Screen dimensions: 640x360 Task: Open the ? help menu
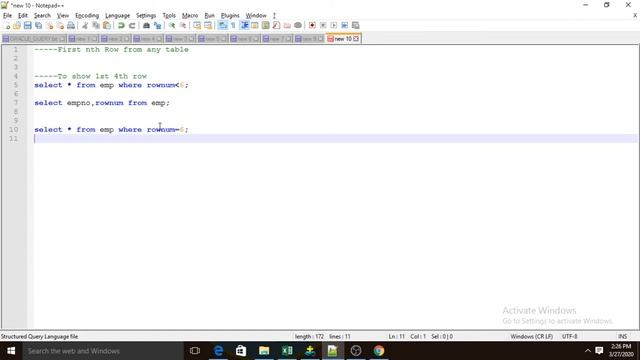pyautogui.click(x=274, y=16)
